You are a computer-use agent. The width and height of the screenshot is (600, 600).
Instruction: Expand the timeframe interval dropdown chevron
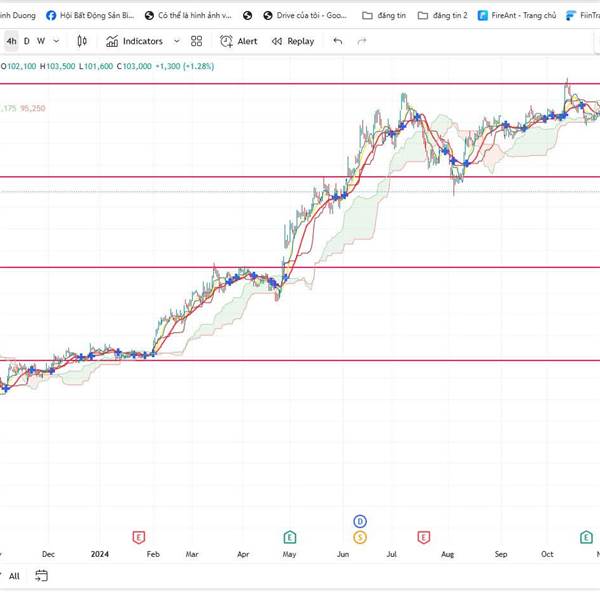coord(56,41)
